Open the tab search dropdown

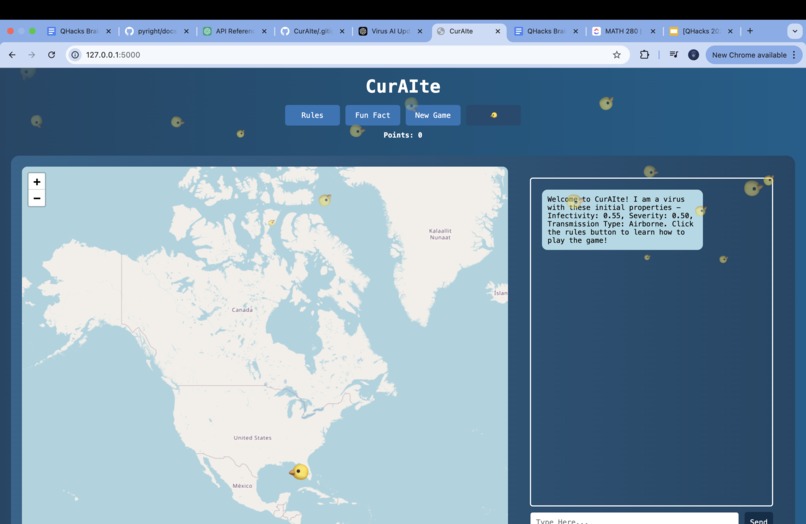[794, 31]
